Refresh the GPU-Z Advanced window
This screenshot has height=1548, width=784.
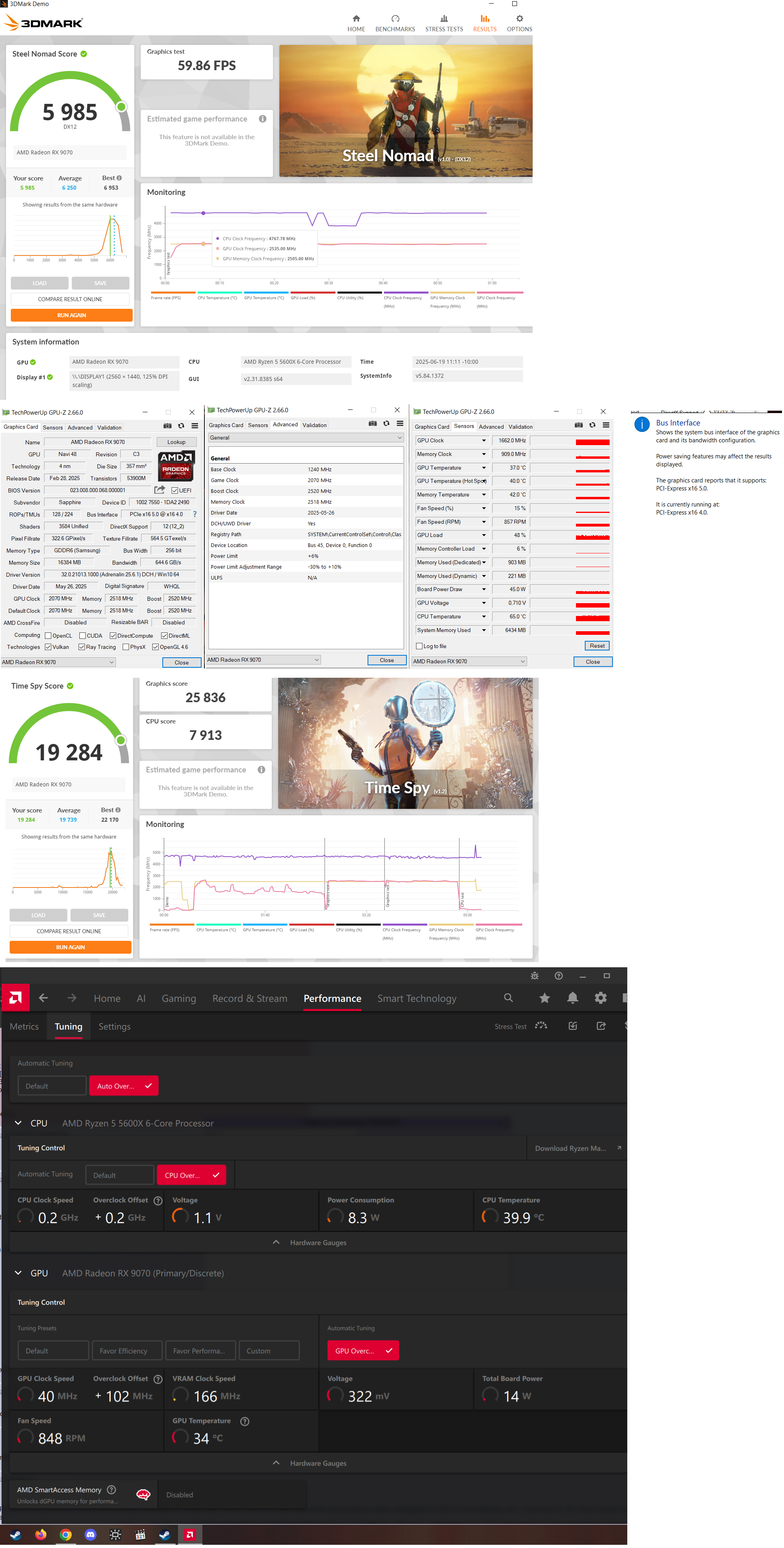point(386,423)
